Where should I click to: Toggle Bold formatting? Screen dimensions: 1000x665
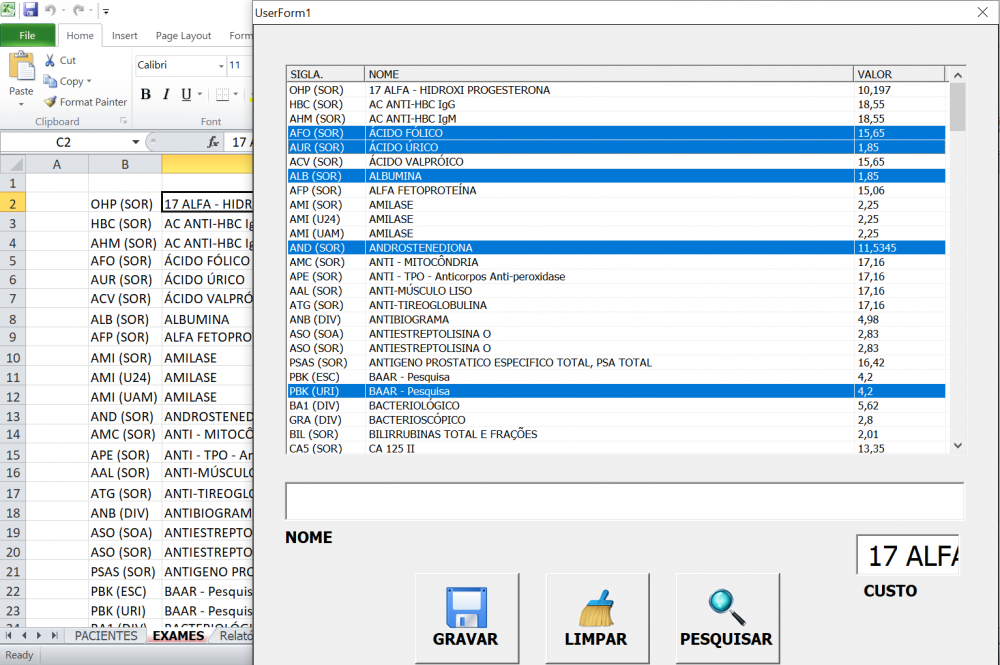[x=145, y=95]
